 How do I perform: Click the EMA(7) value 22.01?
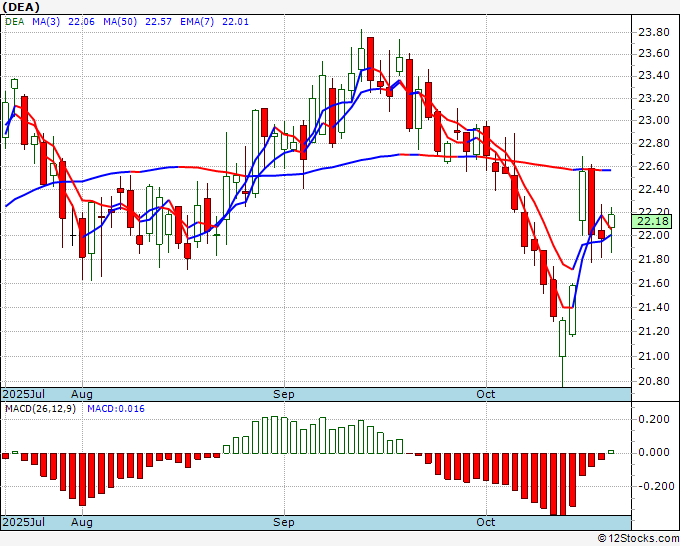pyautogui.click(x=235, y=22)
